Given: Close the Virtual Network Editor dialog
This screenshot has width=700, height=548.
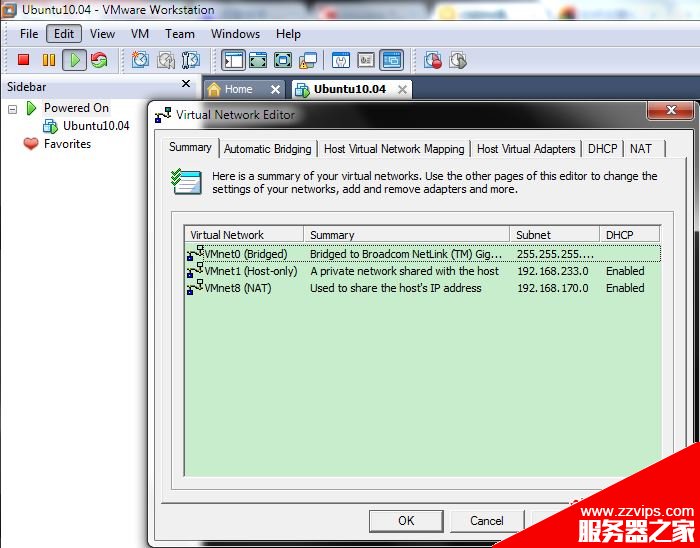Looking at the screenshot, I should coord(671,110).
